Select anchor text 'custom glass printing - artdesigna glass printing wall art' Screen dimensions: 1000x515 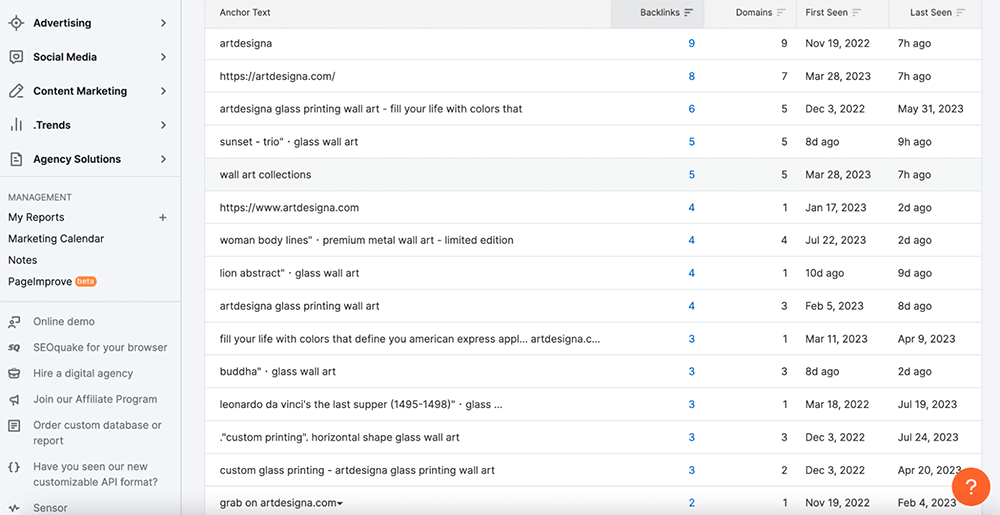point(357,470)
